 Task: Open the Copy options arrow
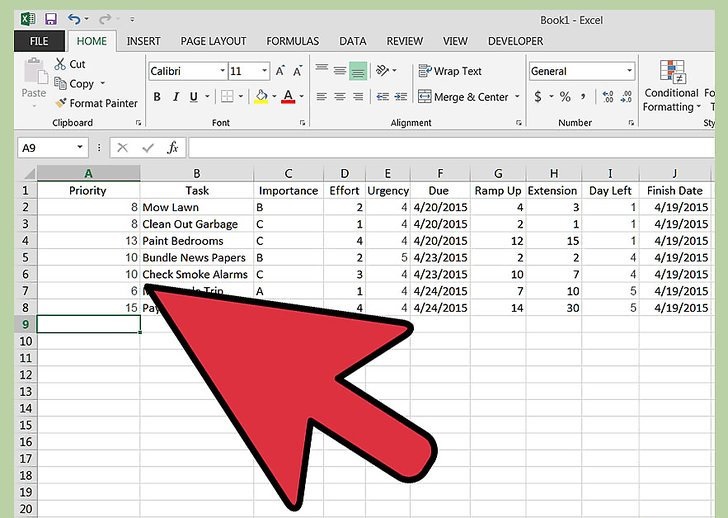[103, 84]
